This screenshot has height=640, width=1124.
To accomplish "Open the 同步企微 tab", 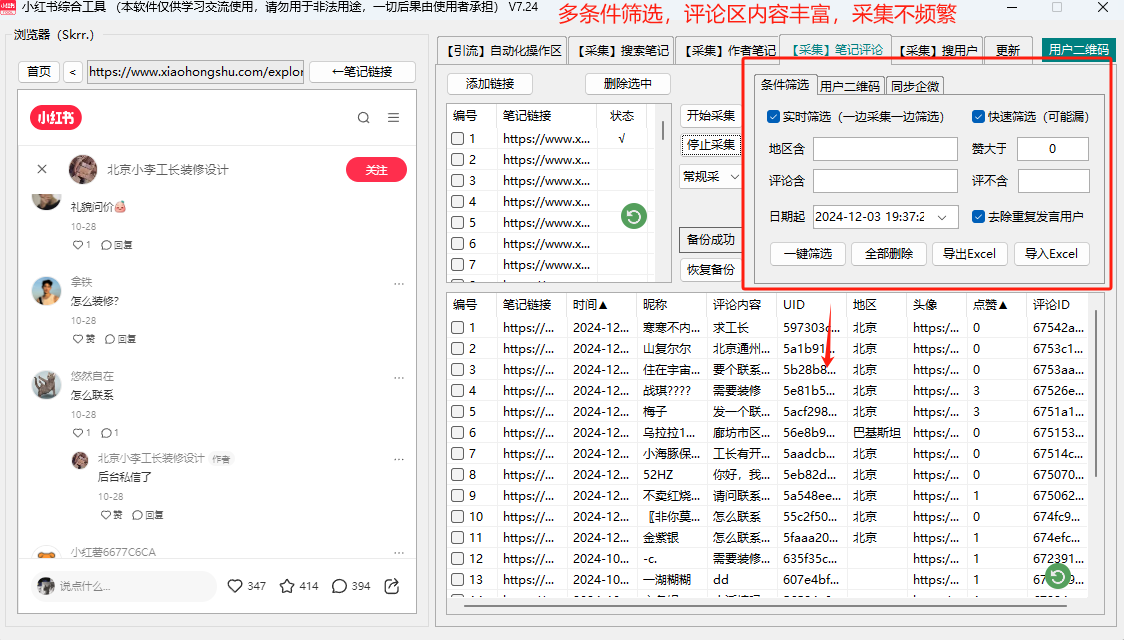I will (x=914, y=86).
